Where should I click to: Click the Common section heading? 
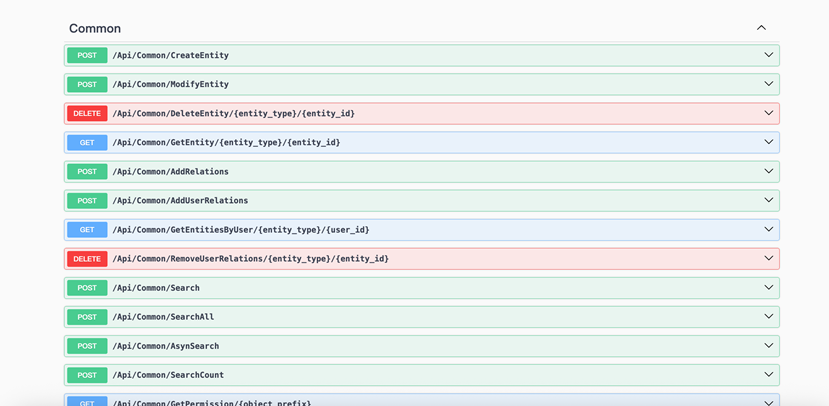pyautogui.click(x=95, y=29)
